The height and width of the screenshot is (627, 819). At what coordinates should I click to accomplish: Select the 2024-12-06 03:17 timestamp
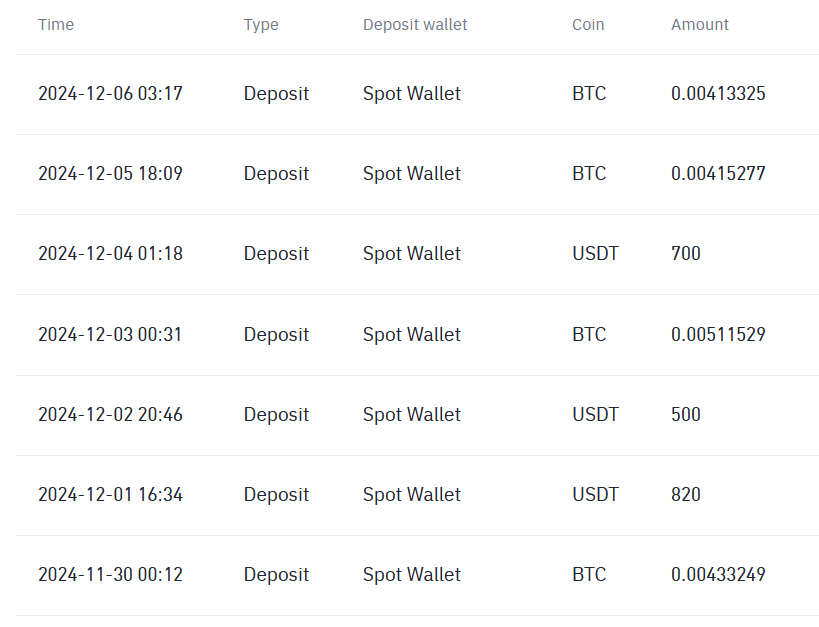click(110, 94)
